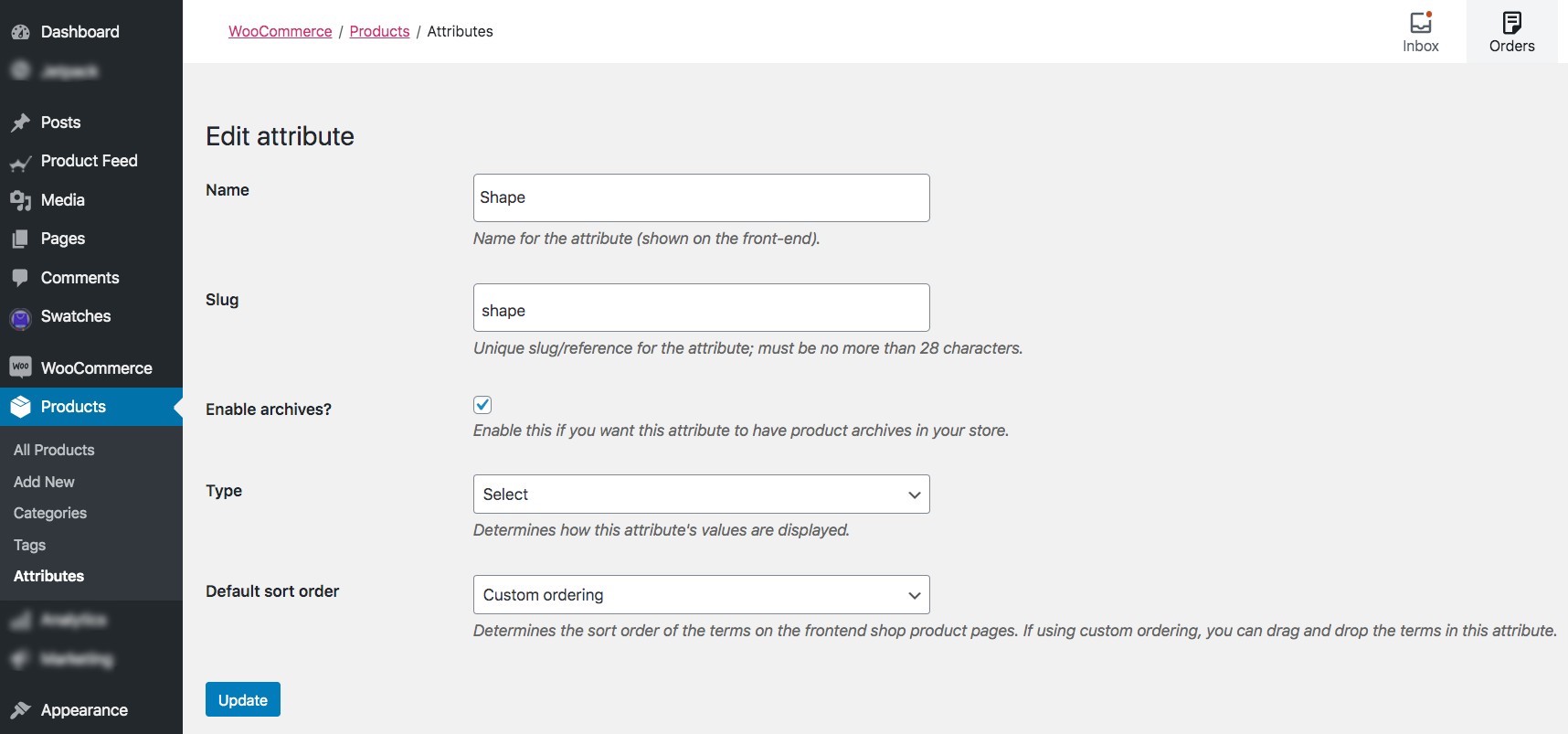Open the Inbox icon
The width and height of the screenshot is (1568, 734).
(x=1420, y=23)
